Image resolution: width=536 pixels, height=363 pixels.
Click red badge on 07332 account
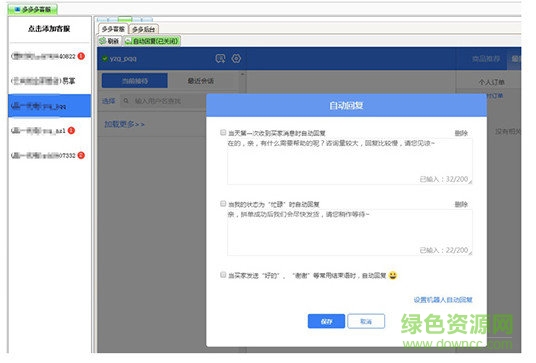(x=81, y=156)
